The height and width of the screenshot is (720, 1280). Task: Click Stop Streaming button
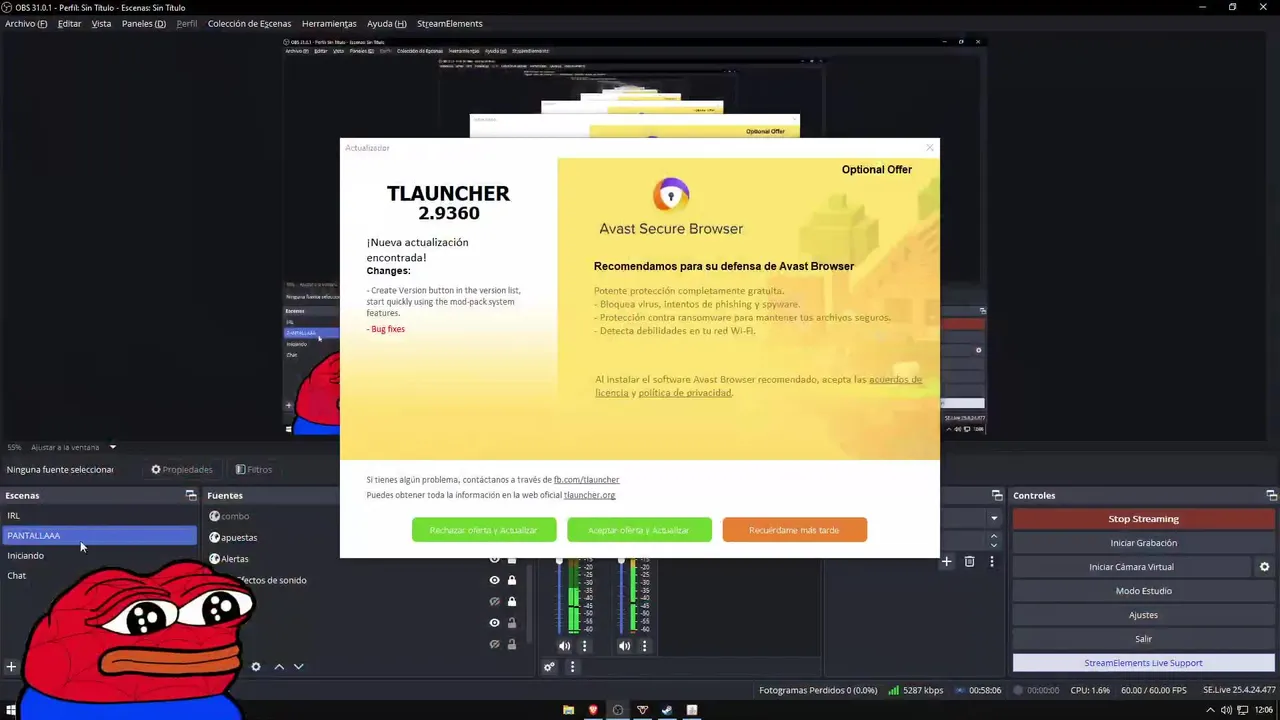click(x=1143, y=519)
